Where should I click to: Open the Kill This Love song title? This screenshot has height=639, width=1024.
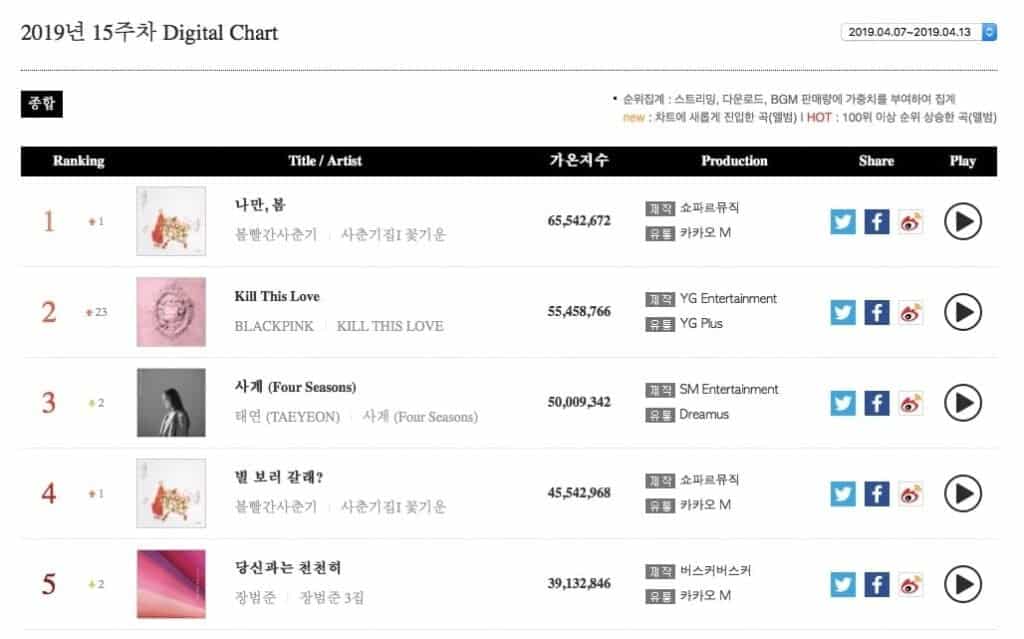tap(277, 297)
